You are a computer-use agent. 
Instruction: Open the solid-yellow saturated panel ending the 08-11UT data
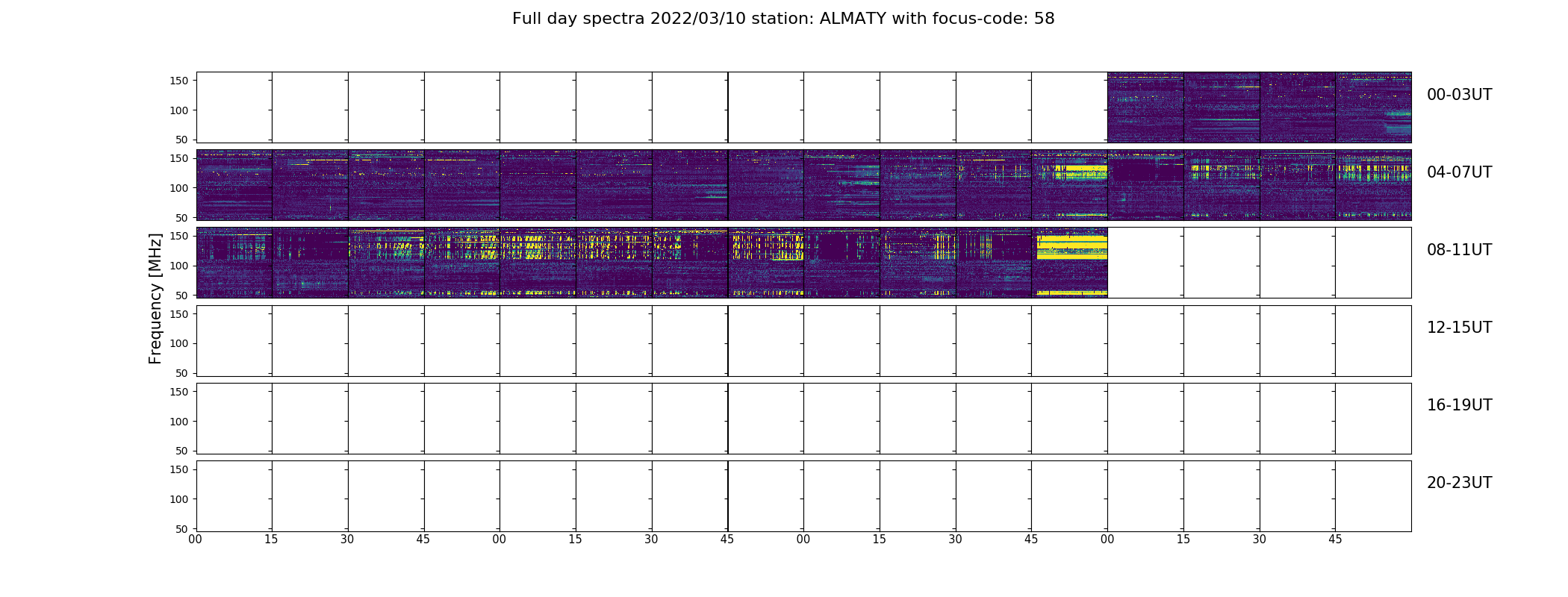(1069, 263)
